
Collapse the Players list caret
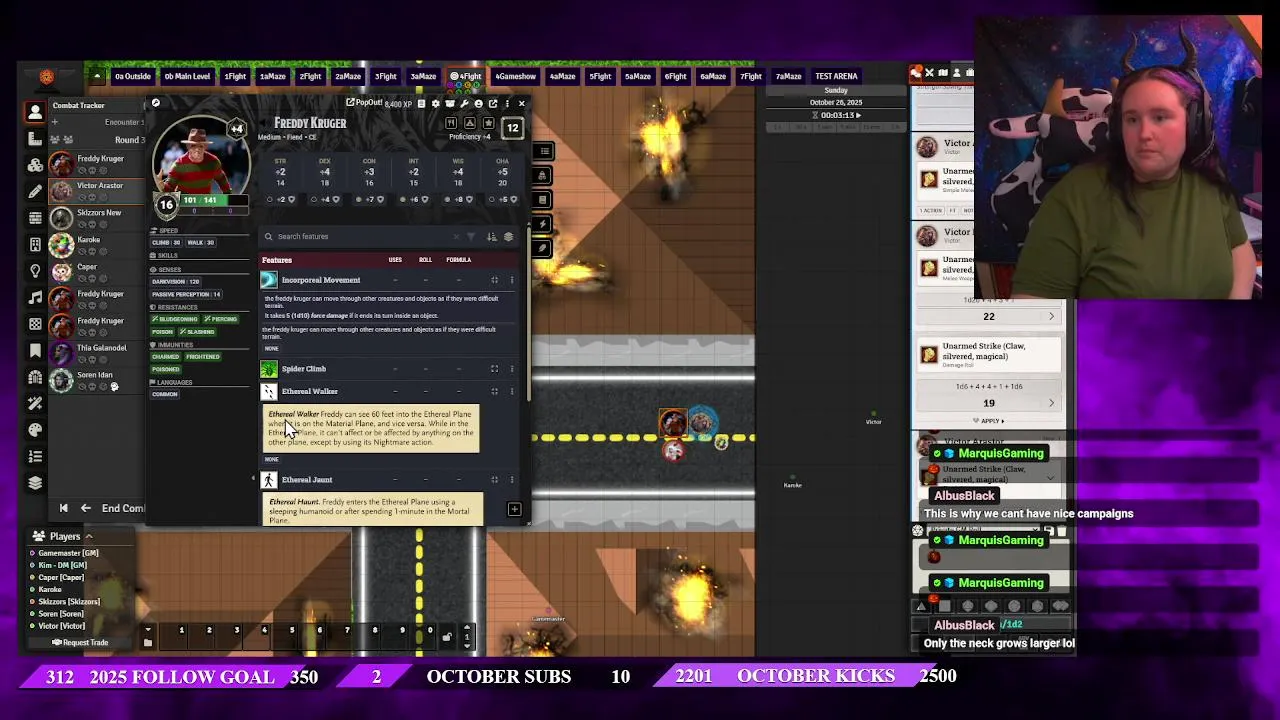tap(88, 537)
